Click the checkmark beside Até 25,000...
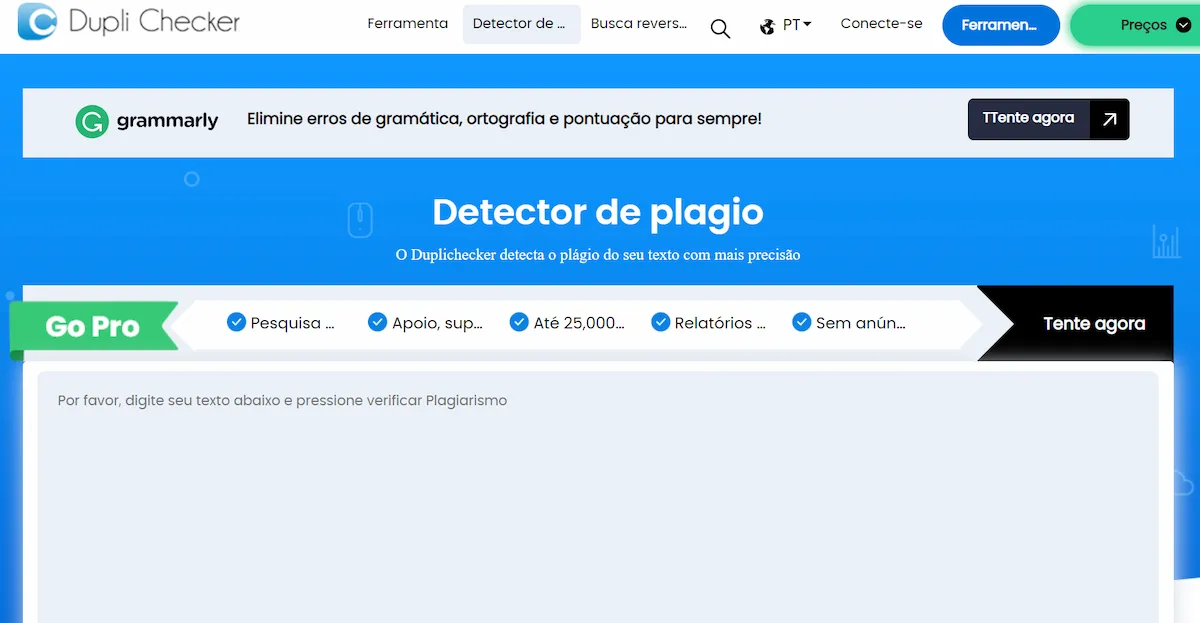This screenshot has width=1200, height=623. [x=519, y=321]
